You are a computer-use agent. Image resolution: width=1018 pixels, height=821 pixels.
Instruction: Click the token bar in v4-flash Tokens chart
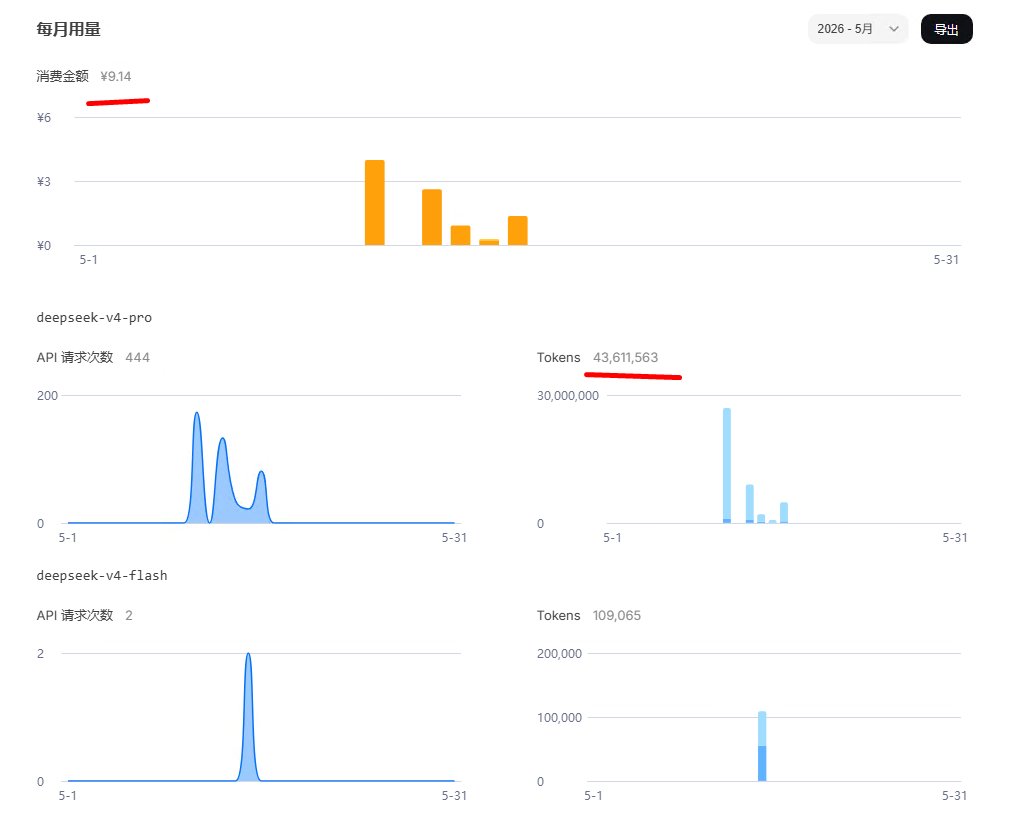click(762, 746)
